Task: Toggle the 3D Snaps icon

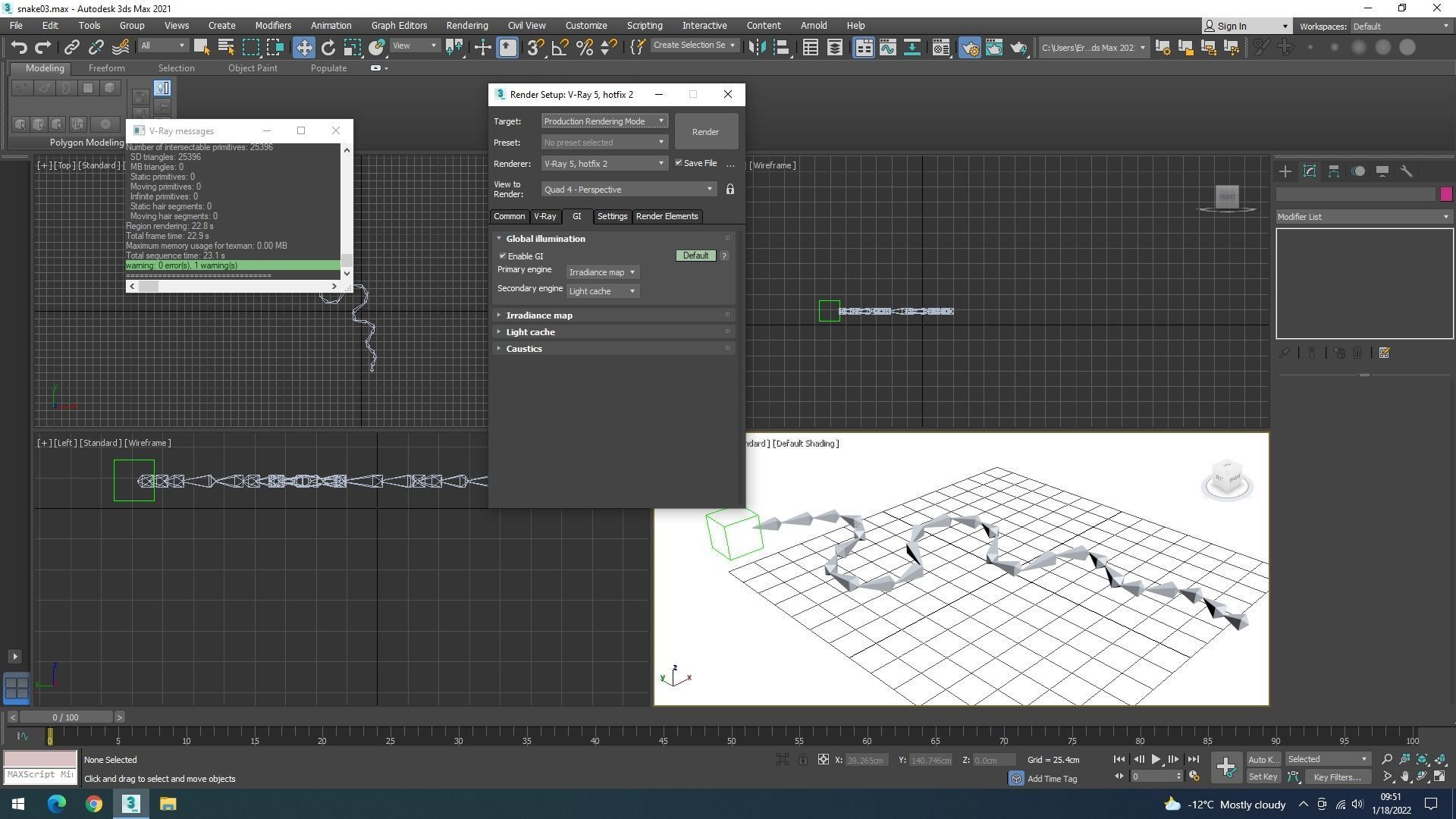Action: tap(535, 47)
